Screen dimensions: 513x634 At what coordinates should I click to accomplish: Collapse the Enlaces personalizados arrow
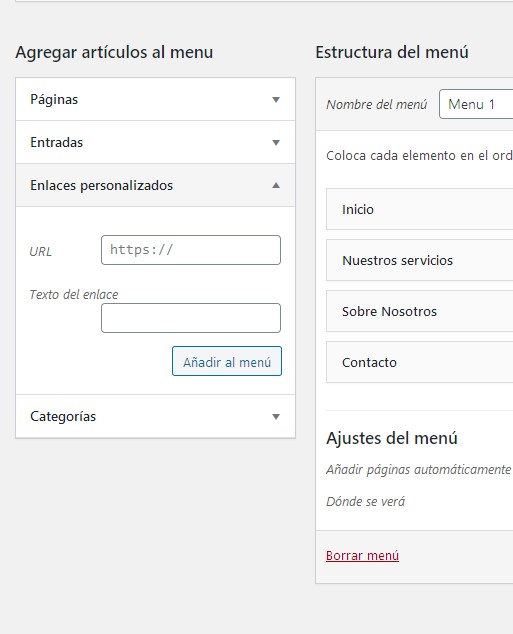276,185
